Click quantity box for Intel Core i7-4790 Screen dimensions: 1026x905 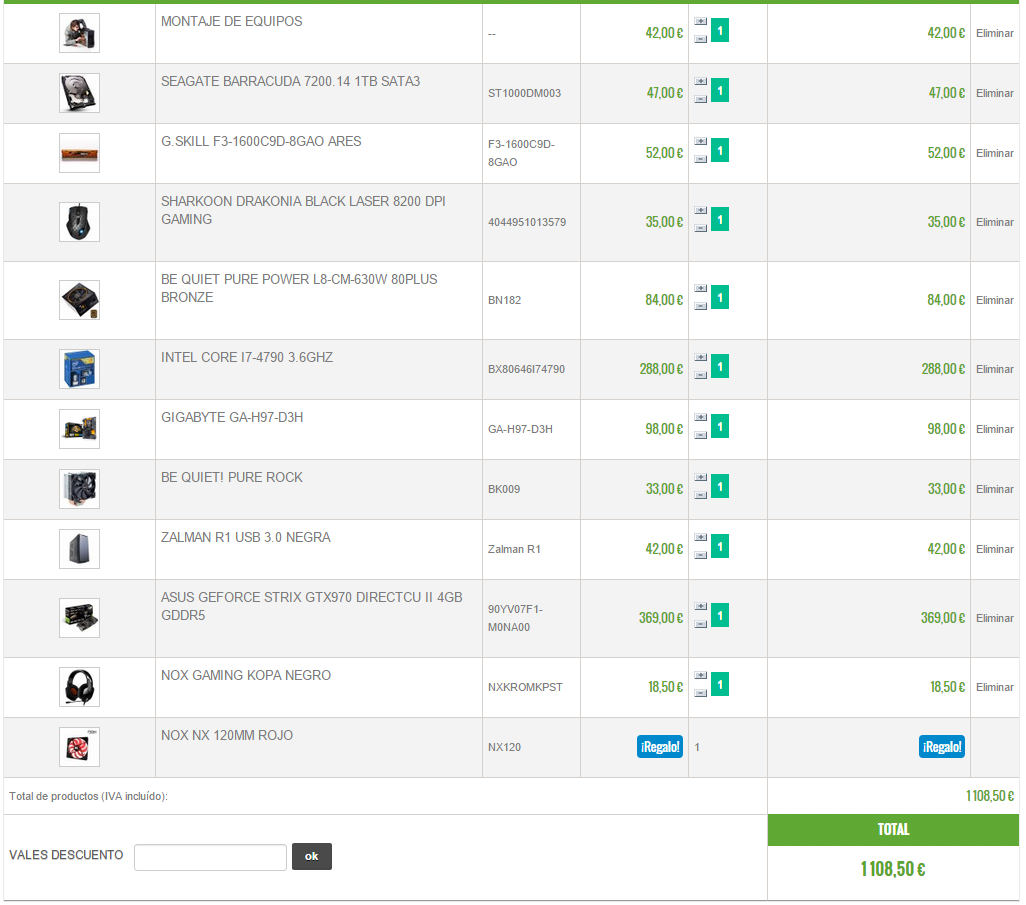(x=720, y=366)
